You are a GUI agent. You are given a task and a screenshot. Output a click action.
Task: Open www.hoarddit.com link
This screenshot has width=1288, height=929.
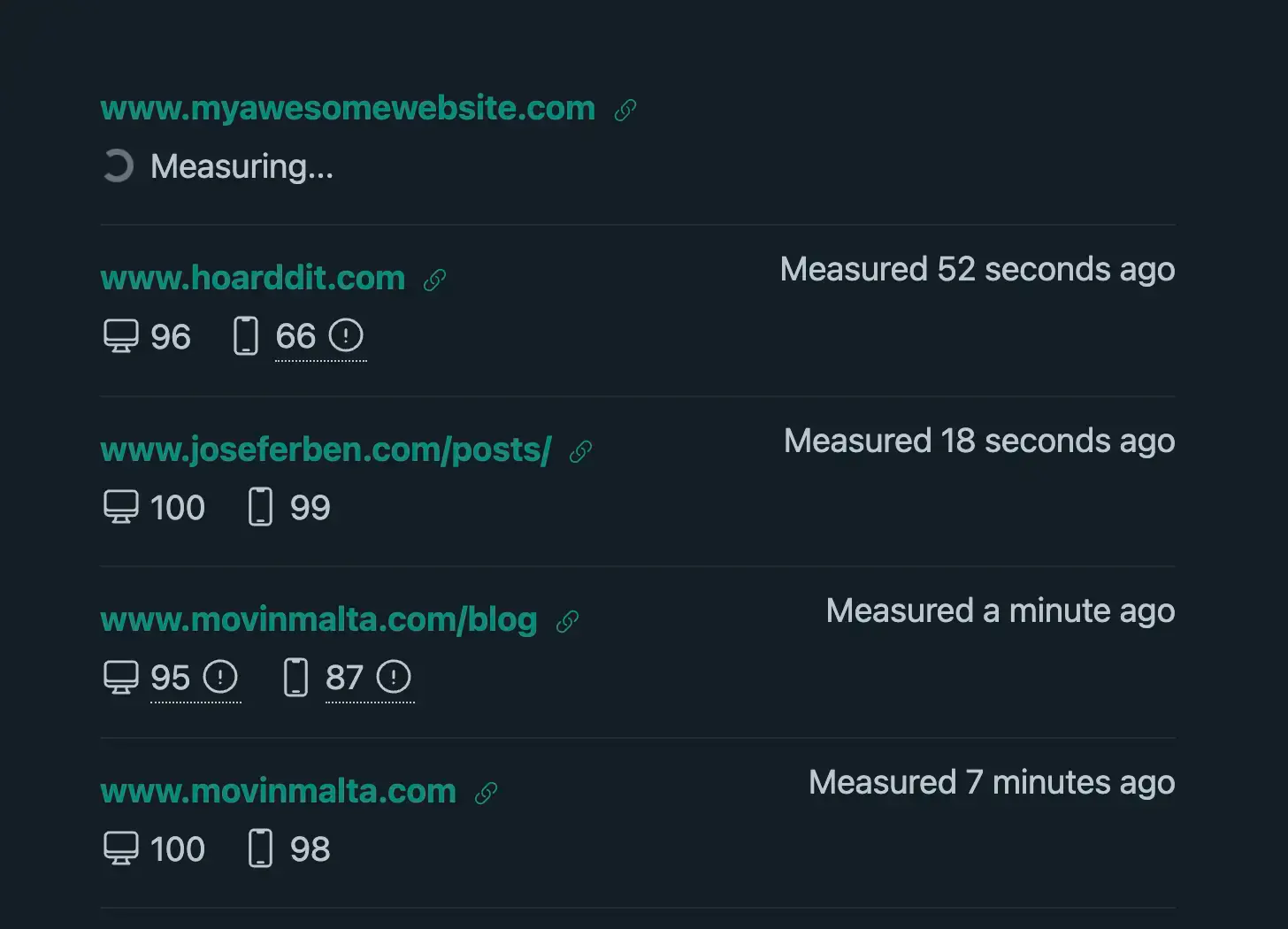(253, 278)
